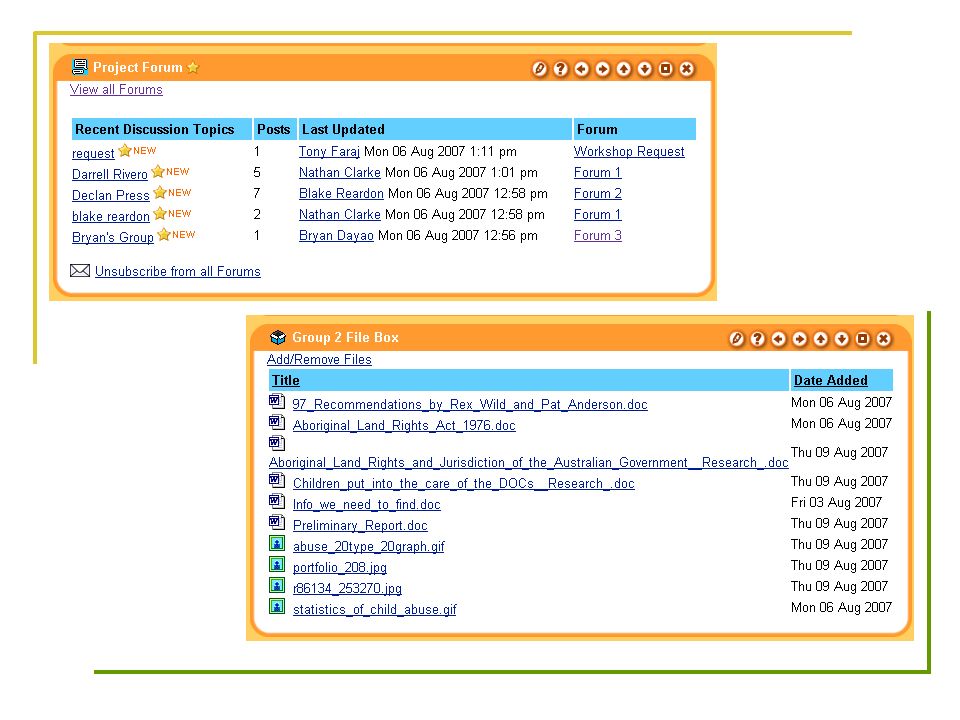Move the Group 2 File Box portlet down
Screen dimensions: 960x720
[x=842, y=339]
